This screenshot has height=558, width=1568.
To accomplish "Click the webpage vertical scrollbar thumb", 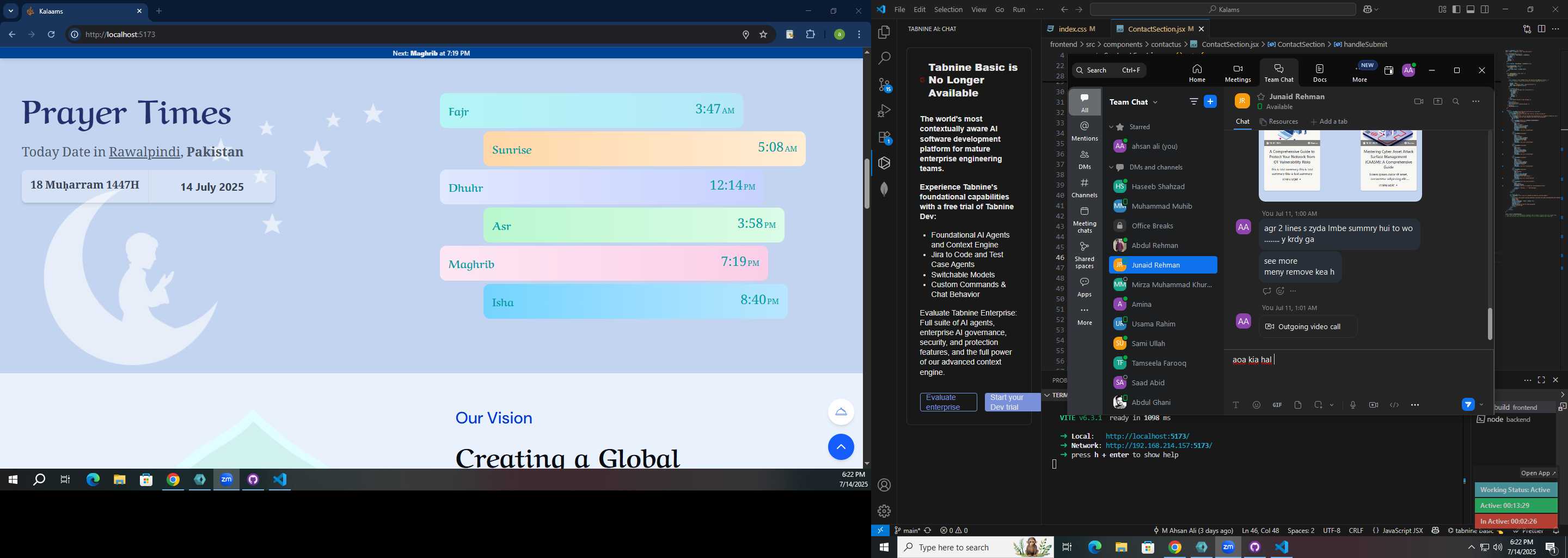I will coord(866,183).
